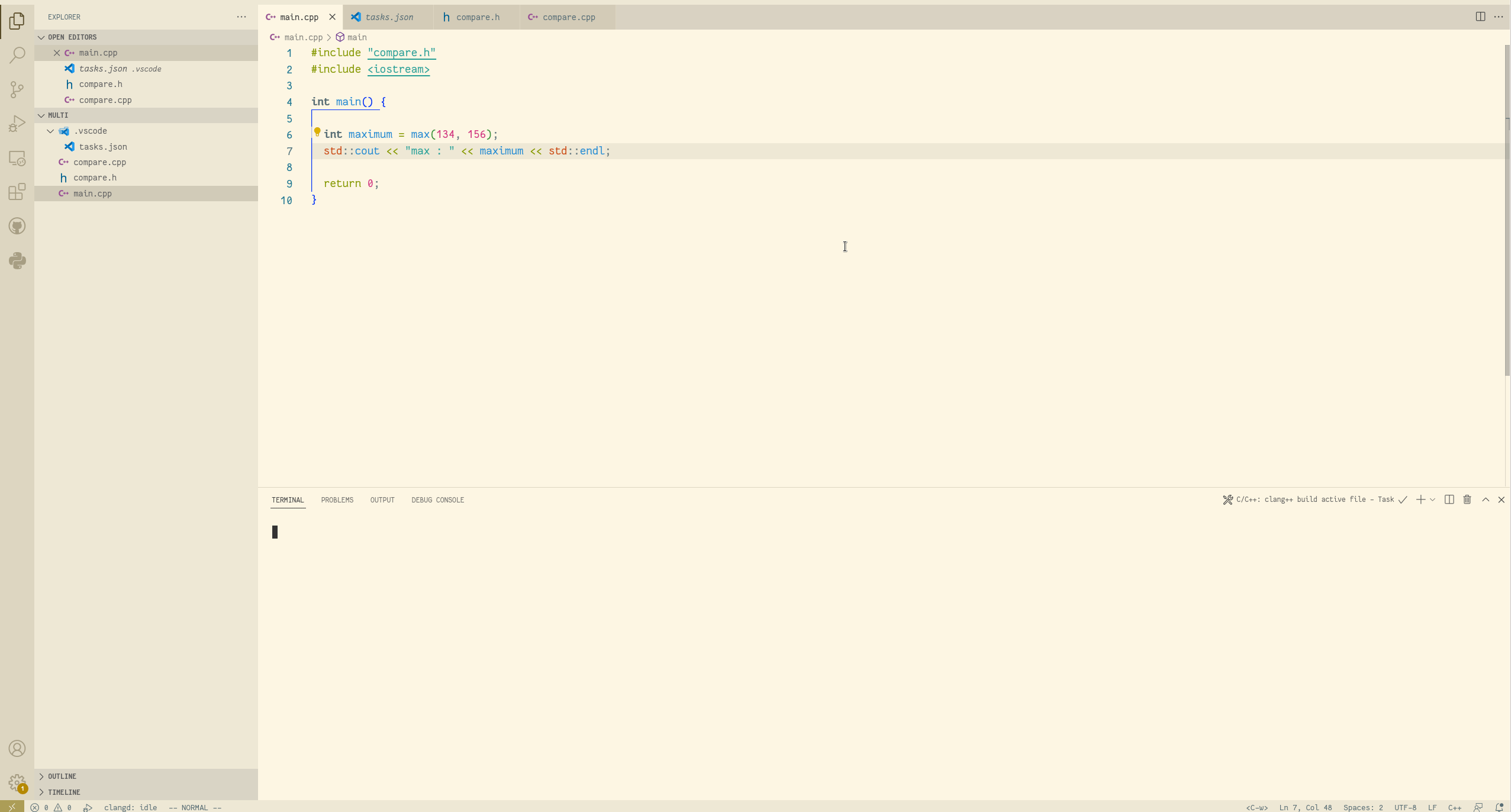
Task: Click the remote window indicator in status bar
Action: (x=12, y=807)
